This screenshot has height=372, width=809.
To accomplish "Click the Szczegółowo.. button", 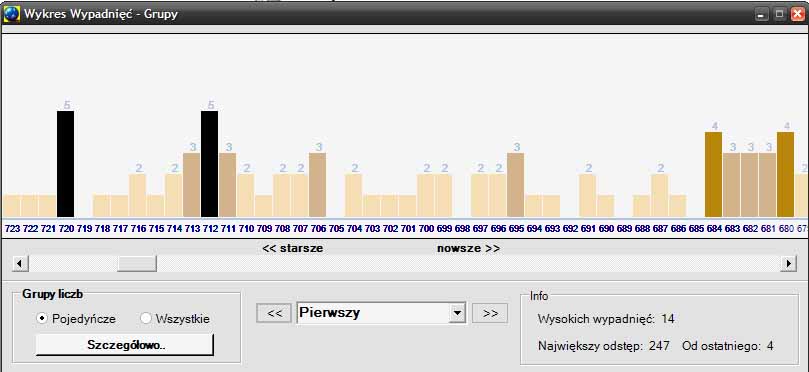I will 124,345.
